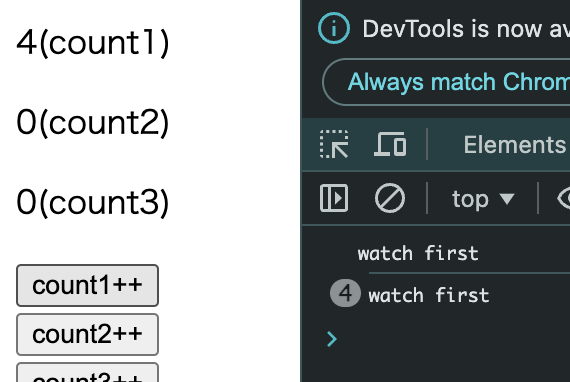The image size is (570, 382).
Task: Click the repeat count badge 4
Action: click(345, 293)
